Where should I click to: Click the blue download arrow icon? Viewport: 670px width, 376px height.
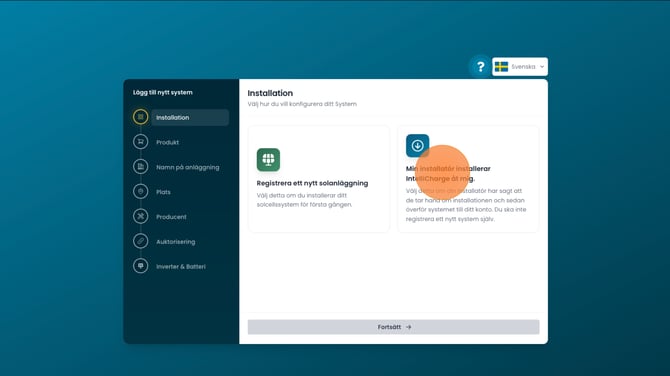point(417,146)
